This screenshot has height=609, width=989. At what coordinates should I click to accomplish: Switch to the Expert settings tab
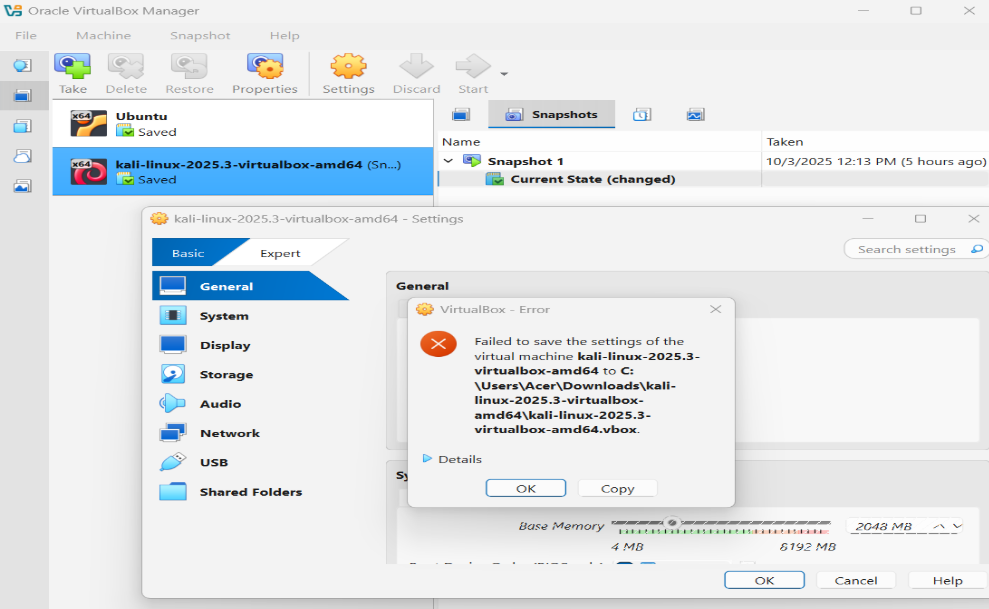point(280,253)
